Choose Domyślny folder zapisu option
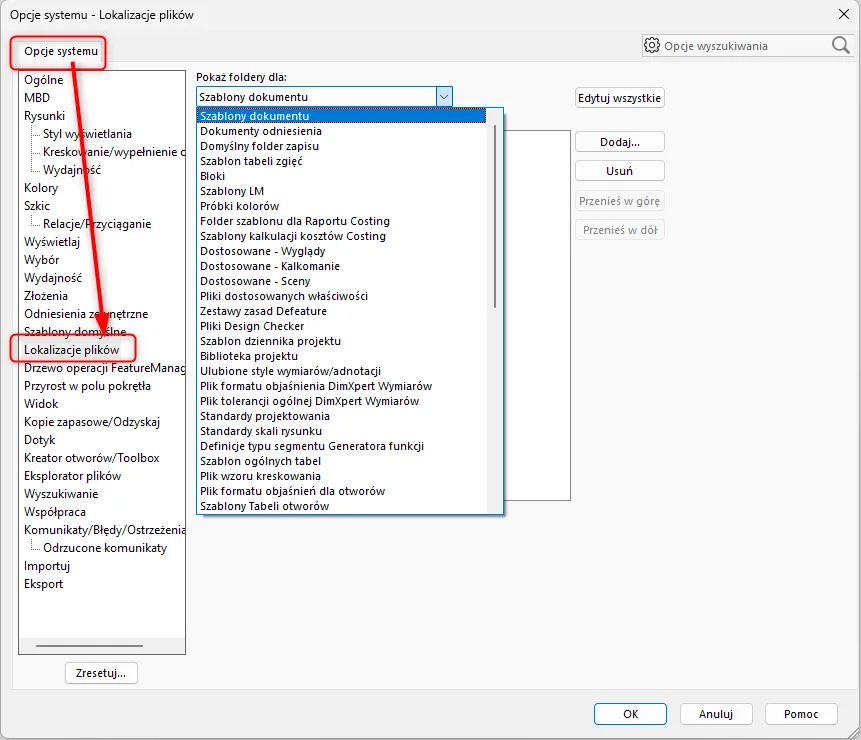The width and height of the screenshot is (861, 740). click(x=342, y=146)
